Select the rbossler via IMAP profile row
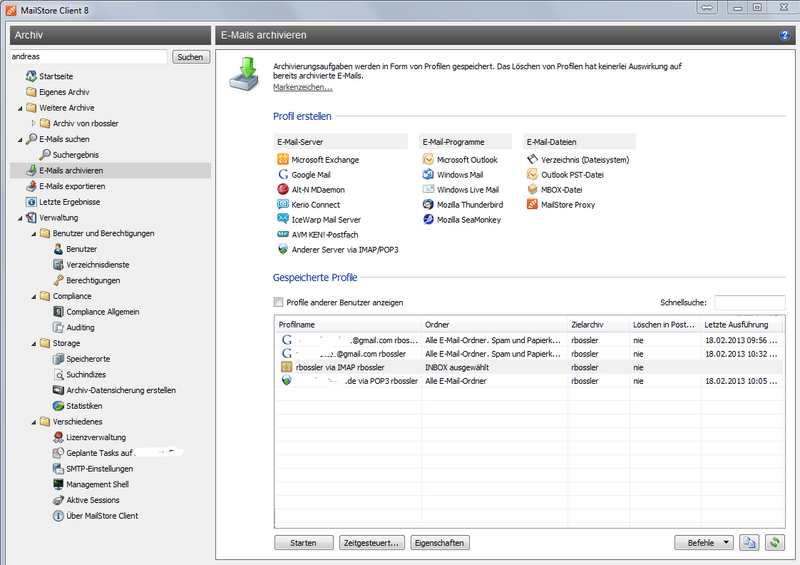 tap(528, 367)
